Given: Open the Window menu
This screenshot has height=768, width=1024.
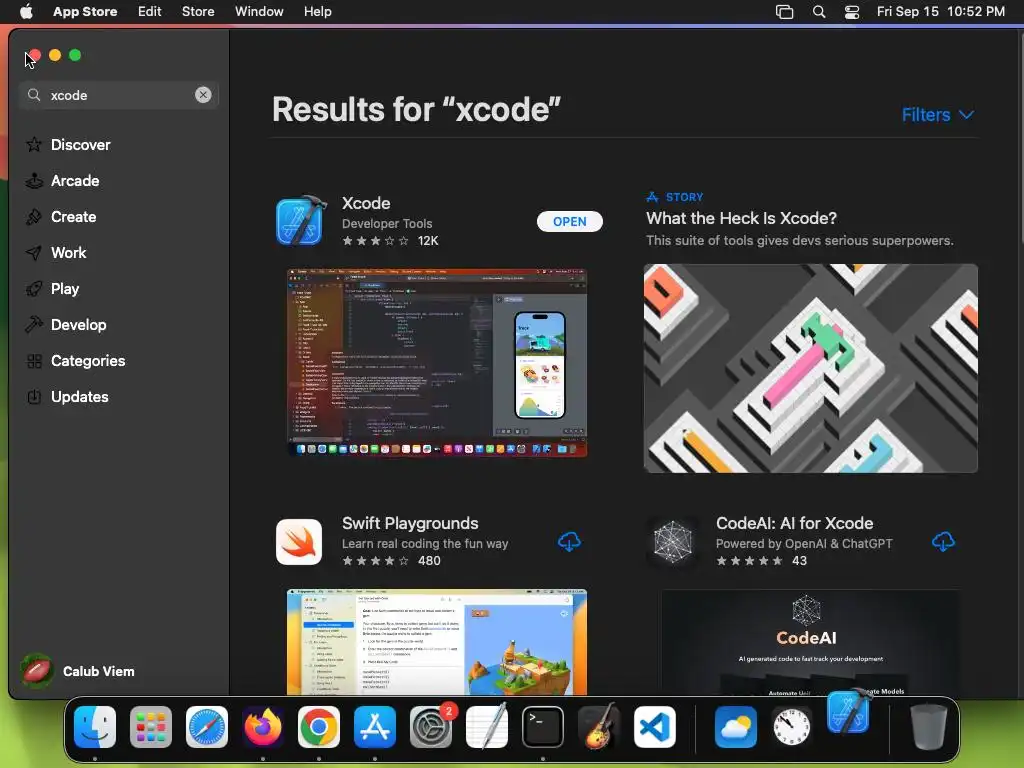Looking at the screenshot, I should 259,11.
